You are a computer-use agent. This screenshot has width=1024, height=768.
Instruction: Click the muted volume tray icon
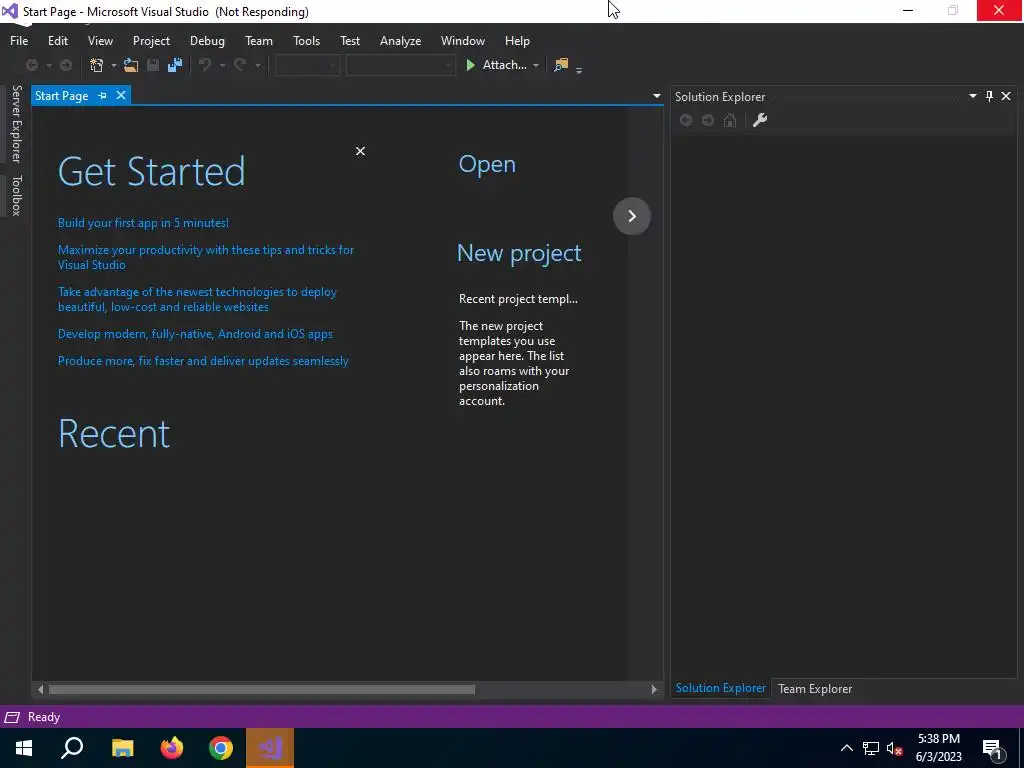894,748
